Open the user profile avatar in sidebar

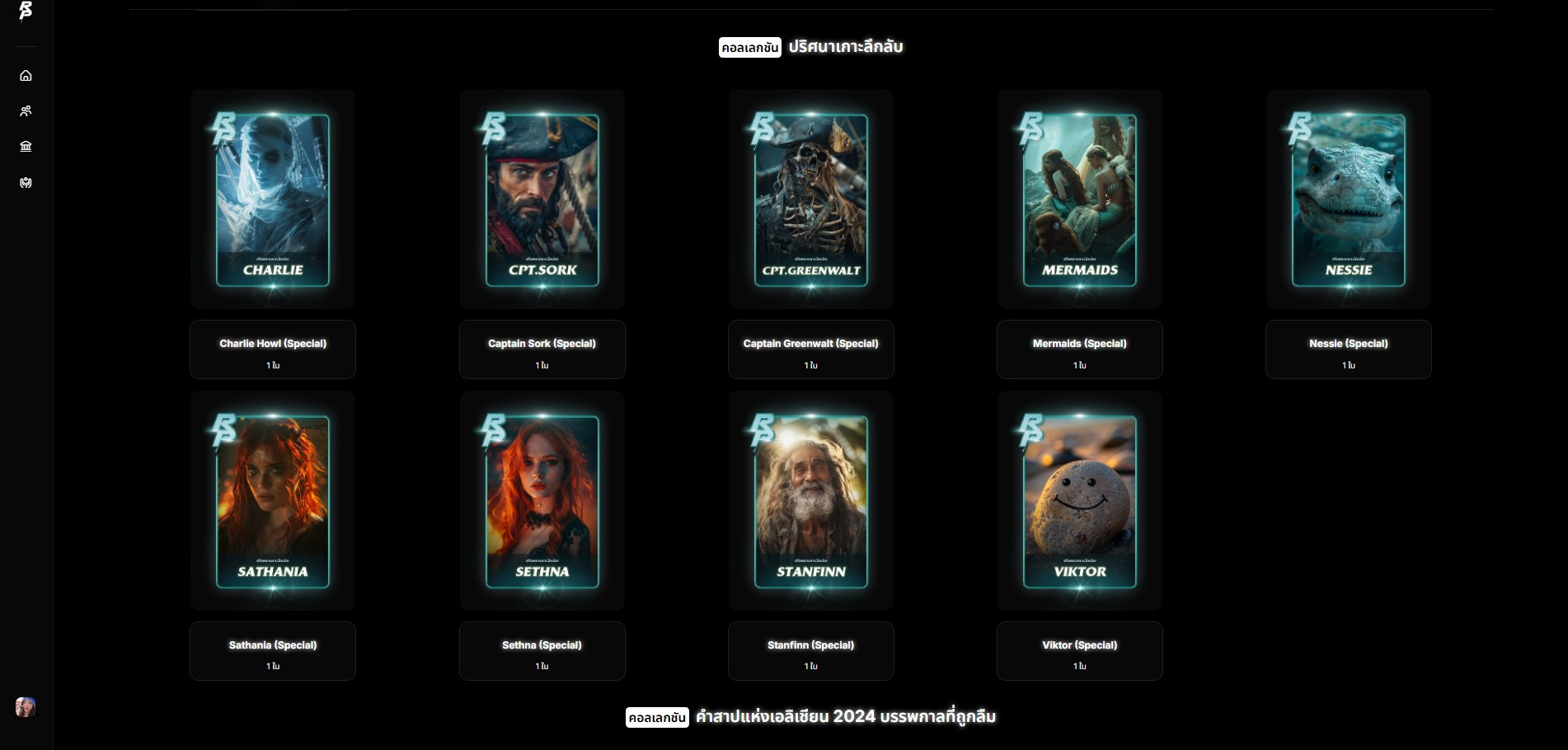26,707
